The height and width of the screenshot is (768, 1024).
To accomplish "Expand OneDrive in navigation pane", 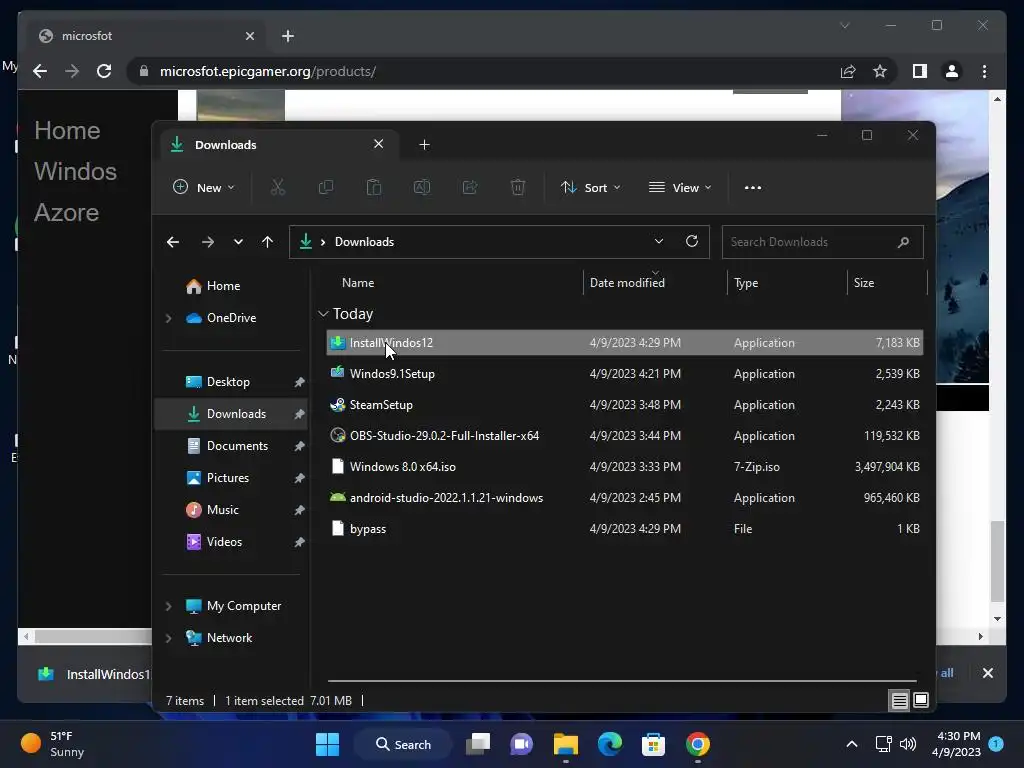I will tap(168, 318).
